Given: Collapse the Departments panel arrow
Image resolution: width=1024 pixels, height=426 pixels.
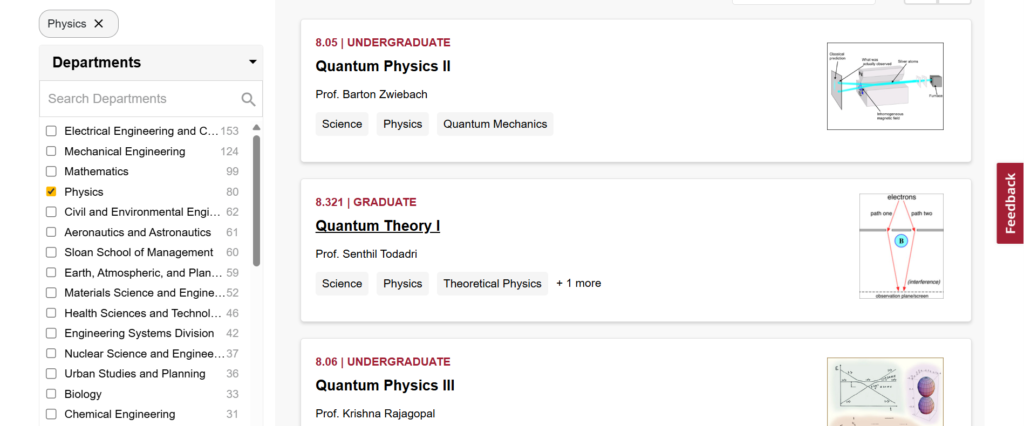Looking at the screenshot, I should coord(253,62).
